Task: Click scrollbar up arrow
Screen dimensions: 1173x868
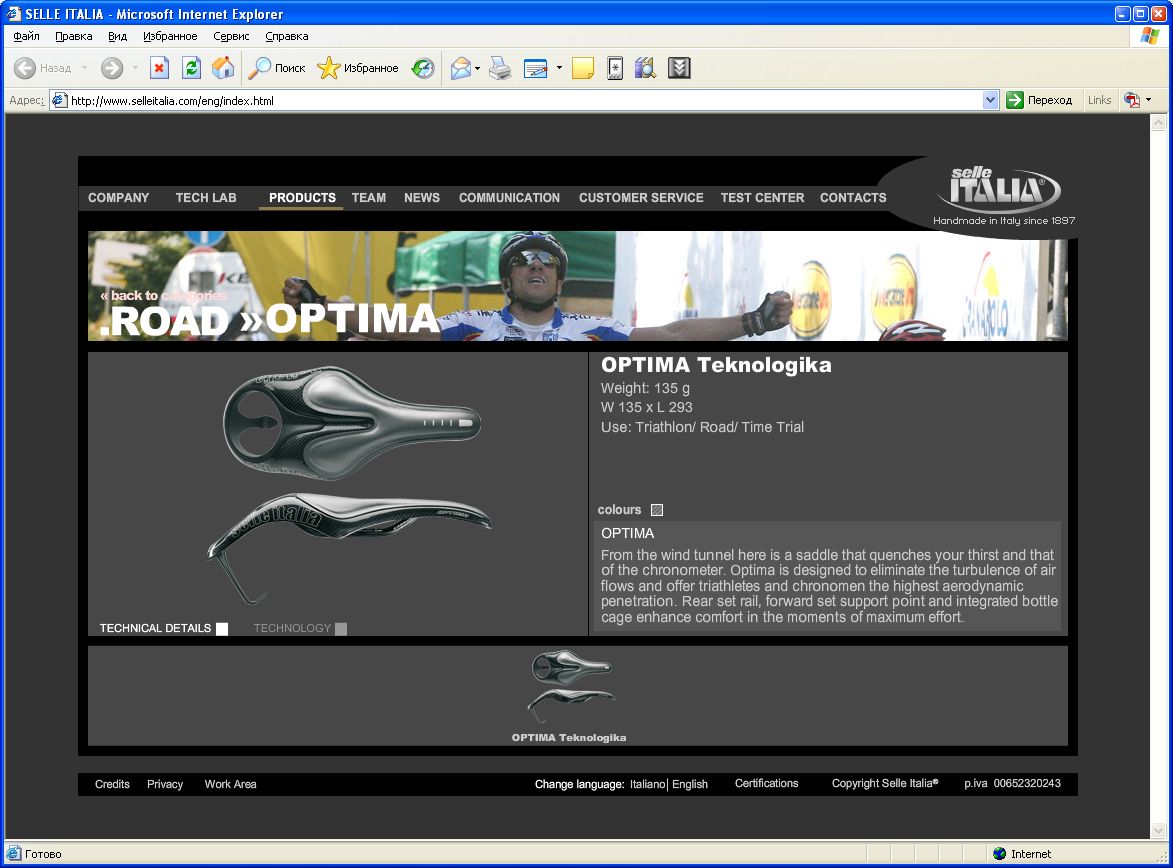Action: click(1159, 123)
